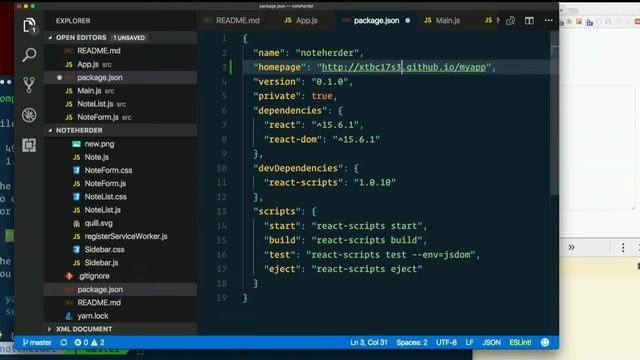Change indentation via Spaces: 2

pos(411,342)
